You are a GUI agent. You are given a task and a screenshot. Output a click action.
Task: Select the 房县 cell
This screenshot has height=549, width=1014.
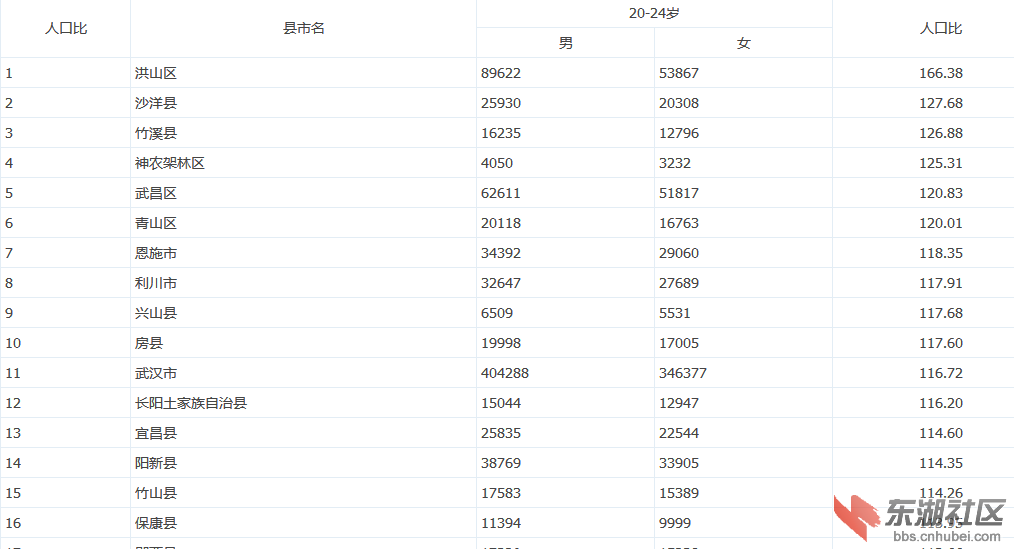tap(303, 343)
